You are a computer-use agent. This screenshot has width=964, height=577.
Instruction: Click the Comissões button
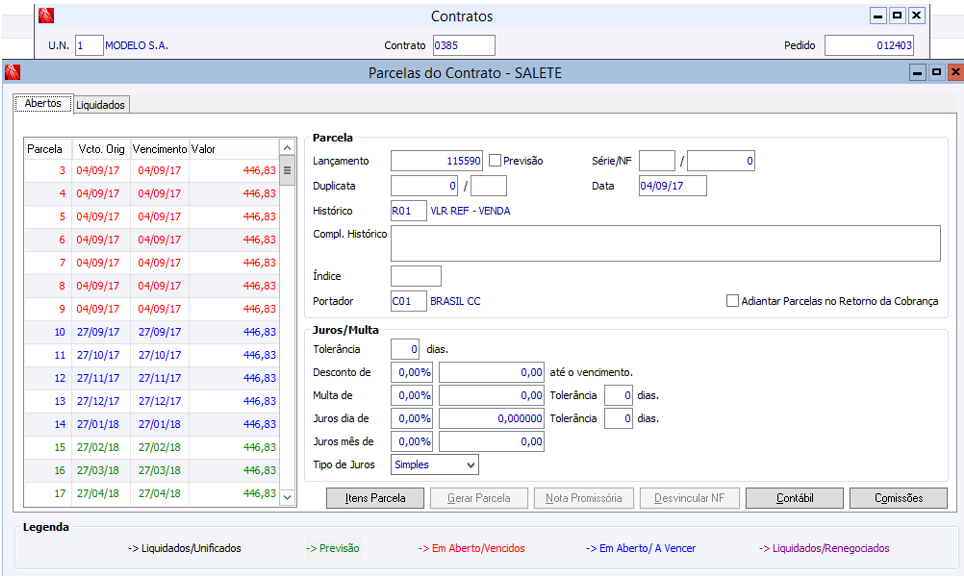(x=898, y=498)
